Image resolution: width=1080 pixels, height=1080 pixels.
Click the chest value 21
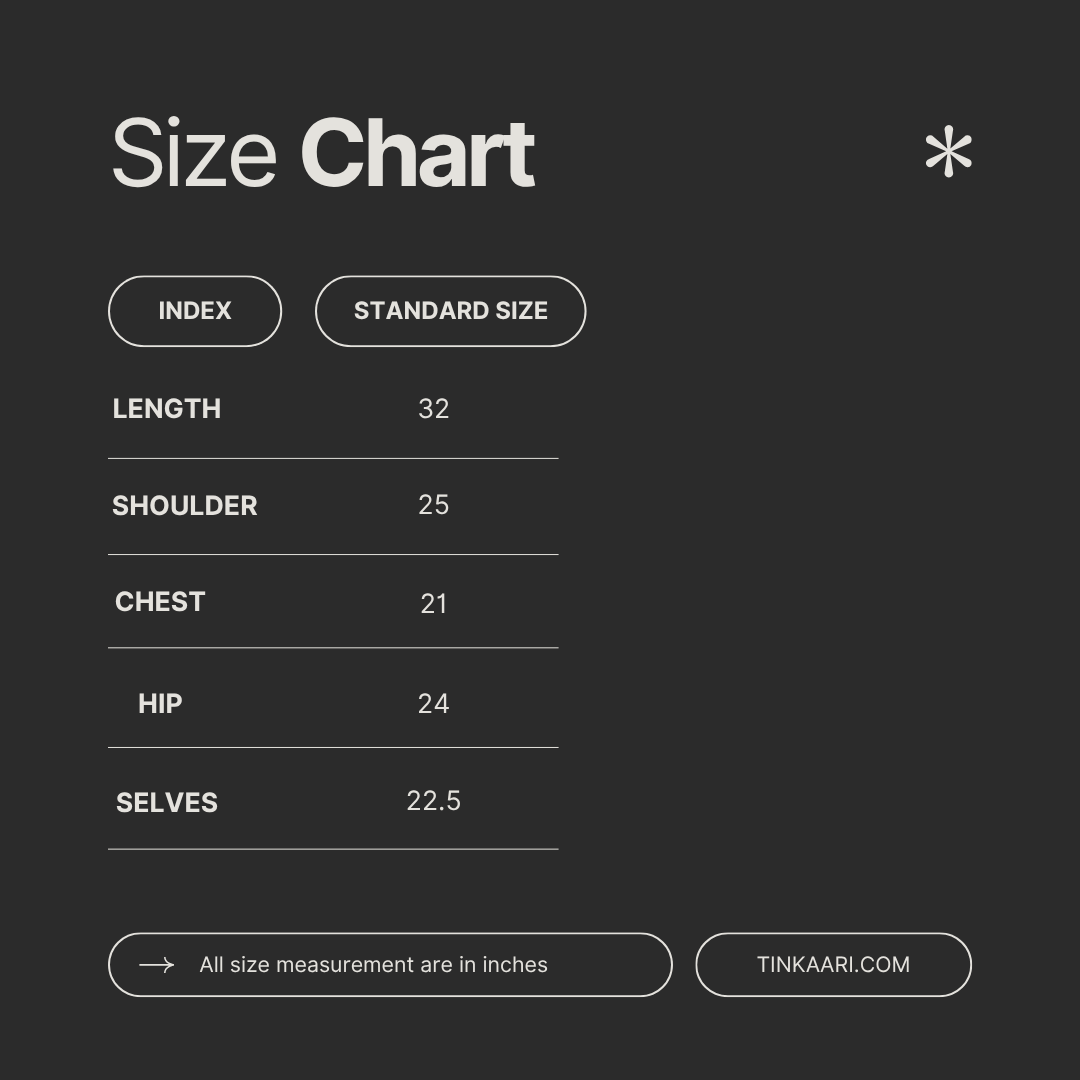click(433, 604)
